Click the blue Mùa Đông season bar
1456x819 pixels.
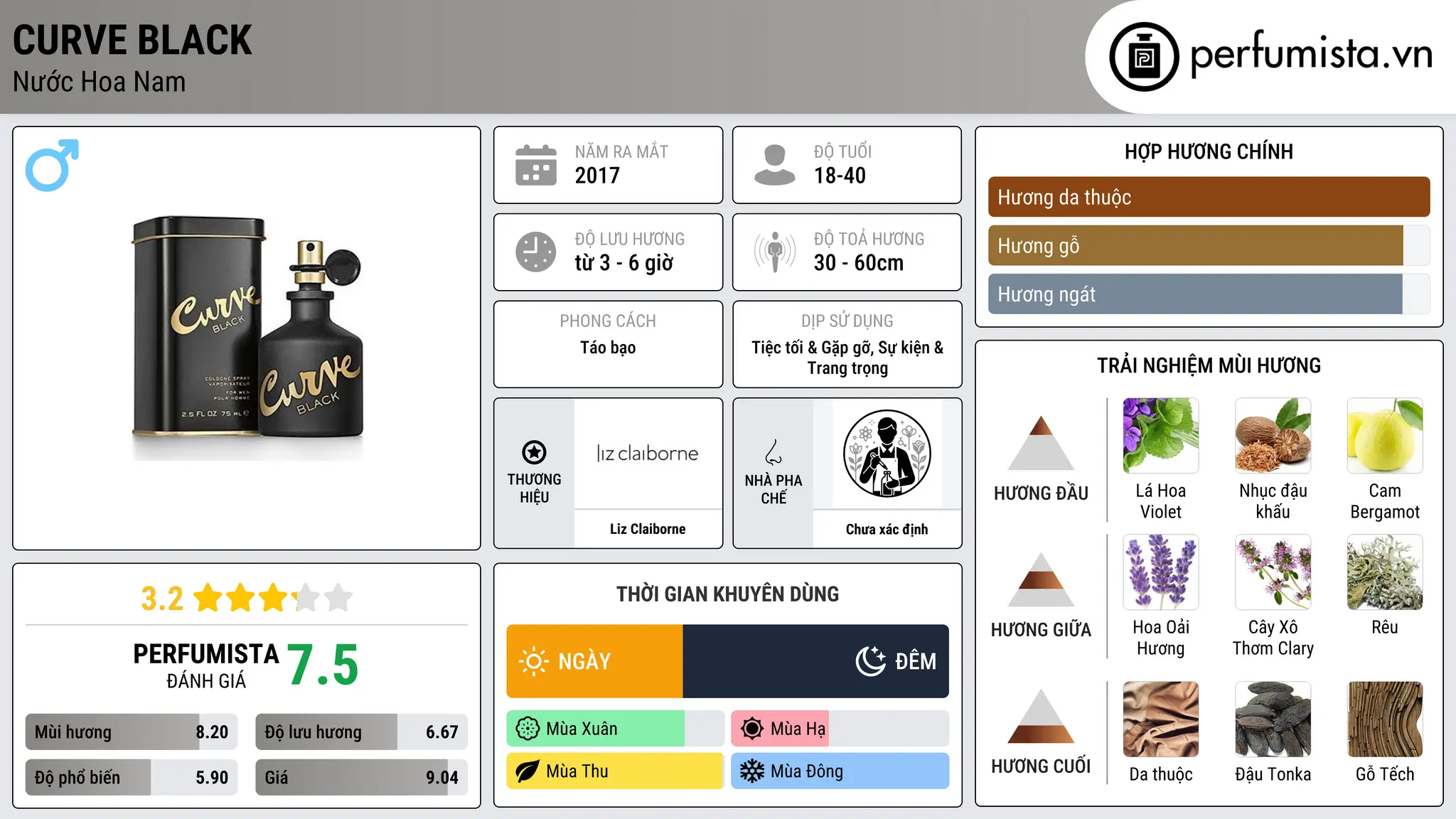click(840, 771)
